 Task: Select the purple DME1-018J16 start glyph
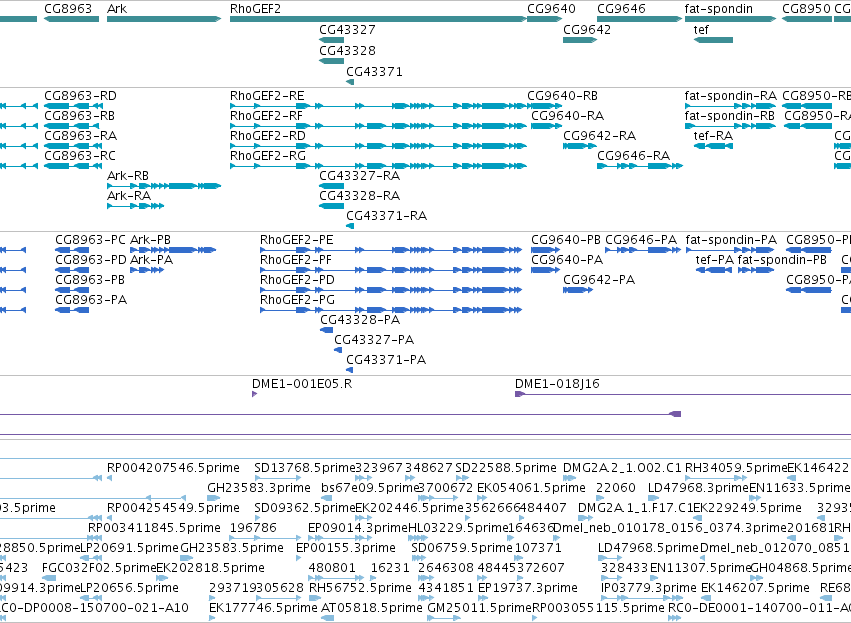[x=519, y=394]
